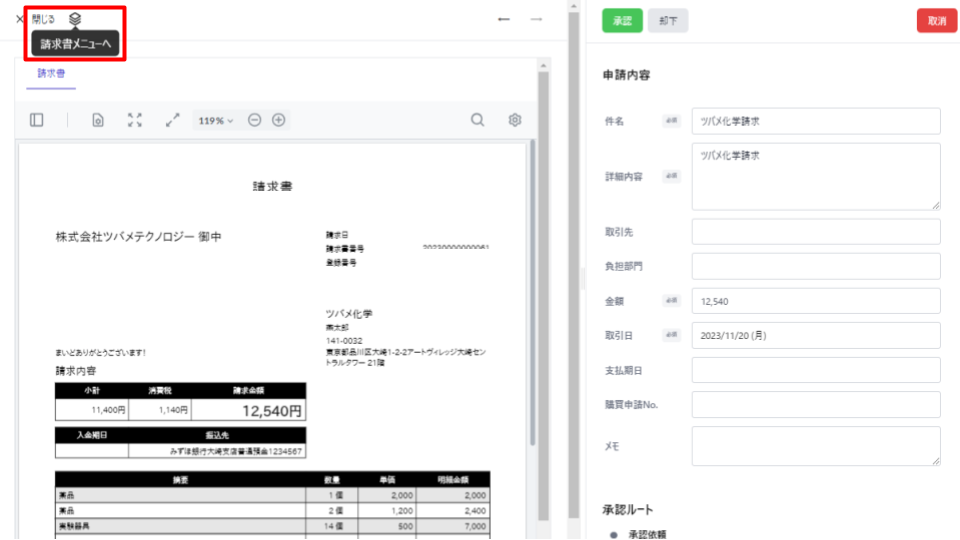Image resolution: width=960 pixels, height=540 pixels.
Task: Click the green 承認 button
Action: tap(622, 20)
